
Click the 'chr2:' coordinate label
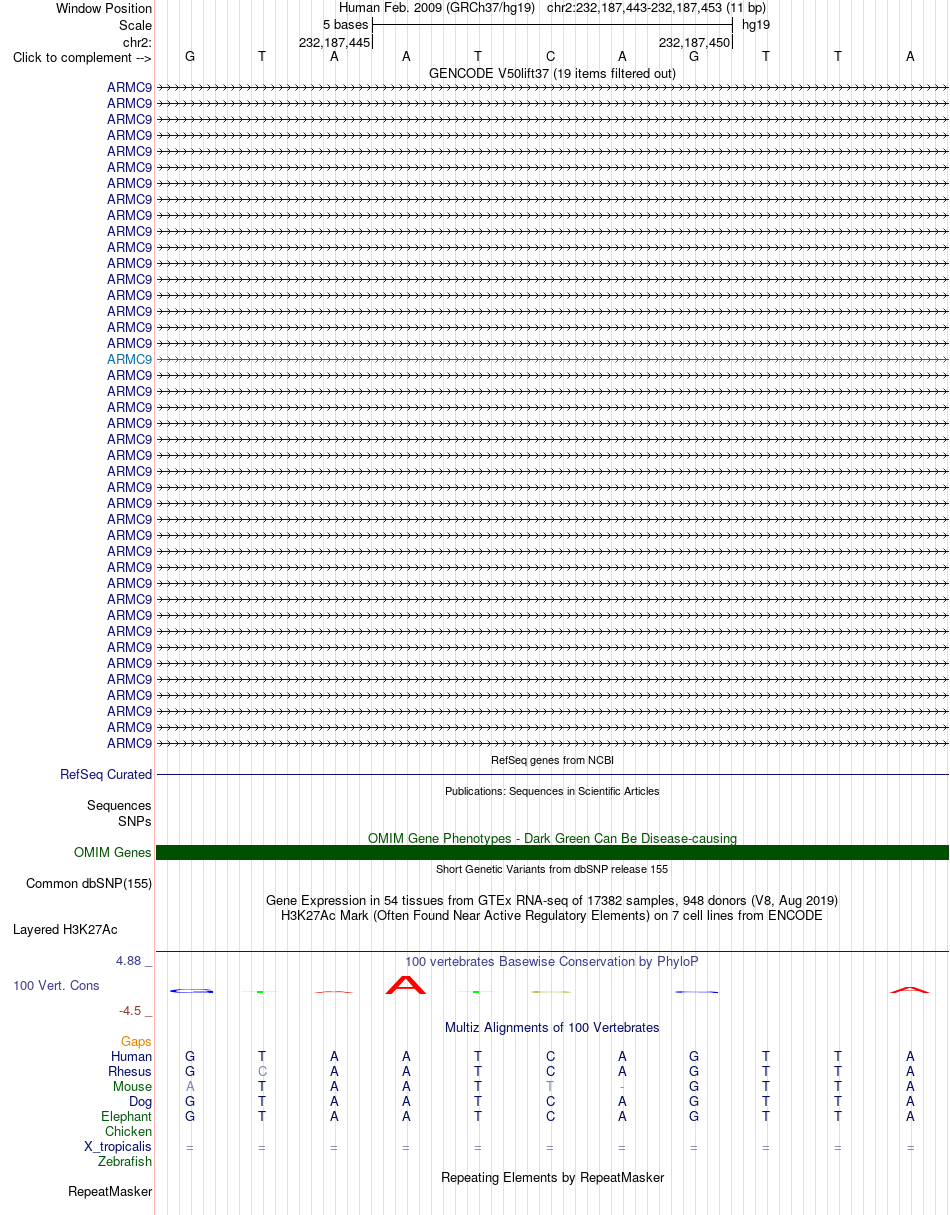point(137,42)
